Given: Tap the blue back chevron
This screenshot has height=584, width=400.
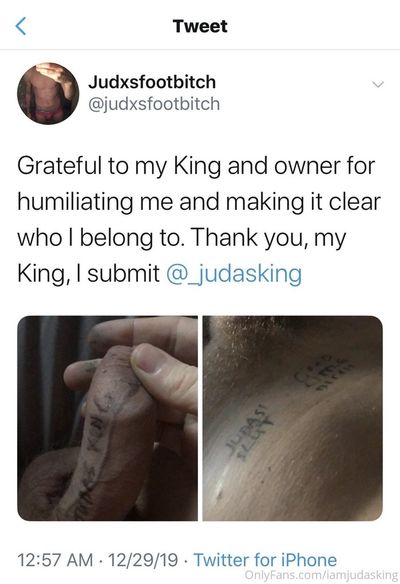Looking at the screenshot, I should pyautogui.click(x=21, y=26).
